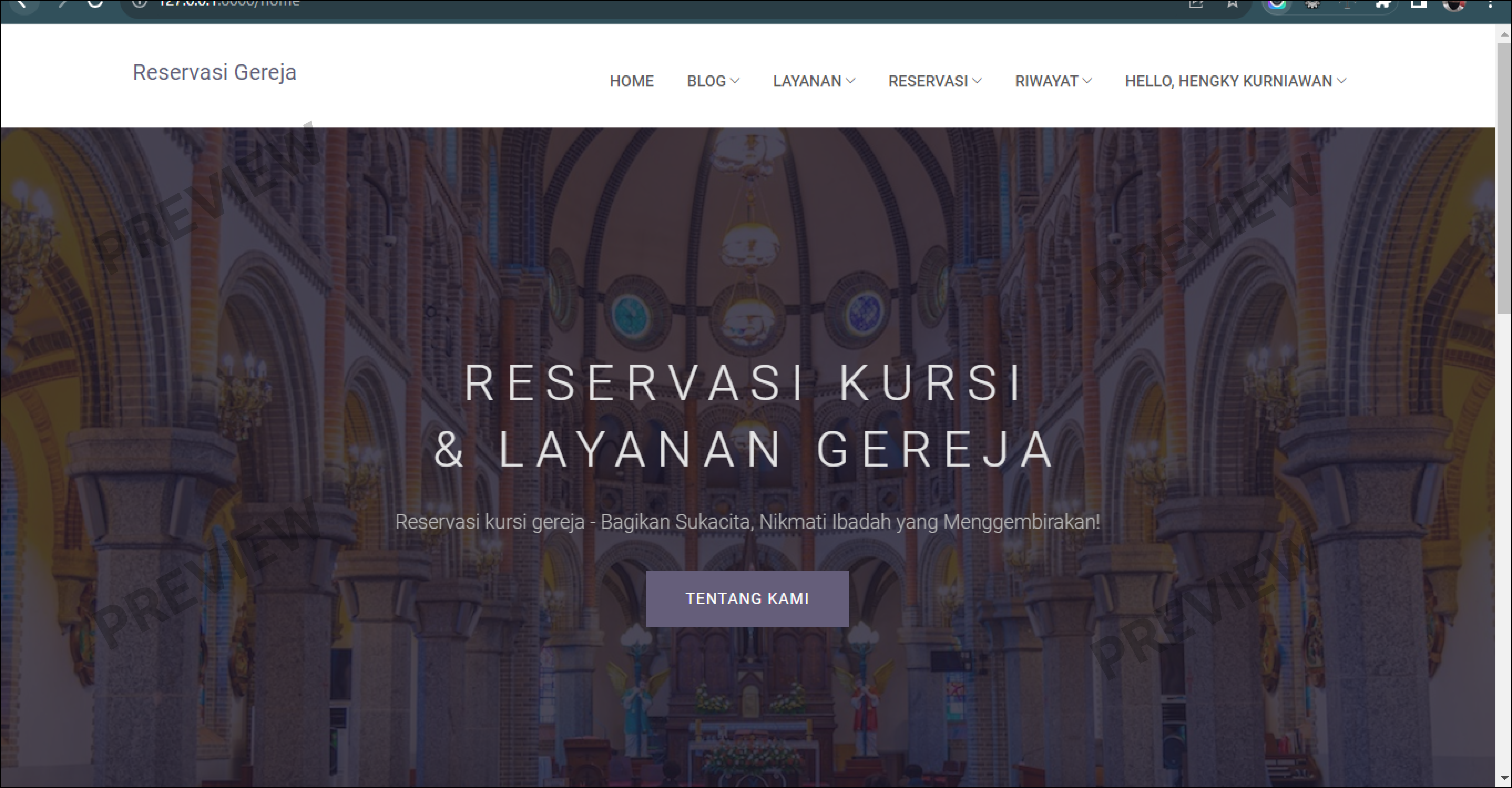1512x788 pixels.
Task: Click the page vertical scrollbar thumb
Action: pos(1504,179)
